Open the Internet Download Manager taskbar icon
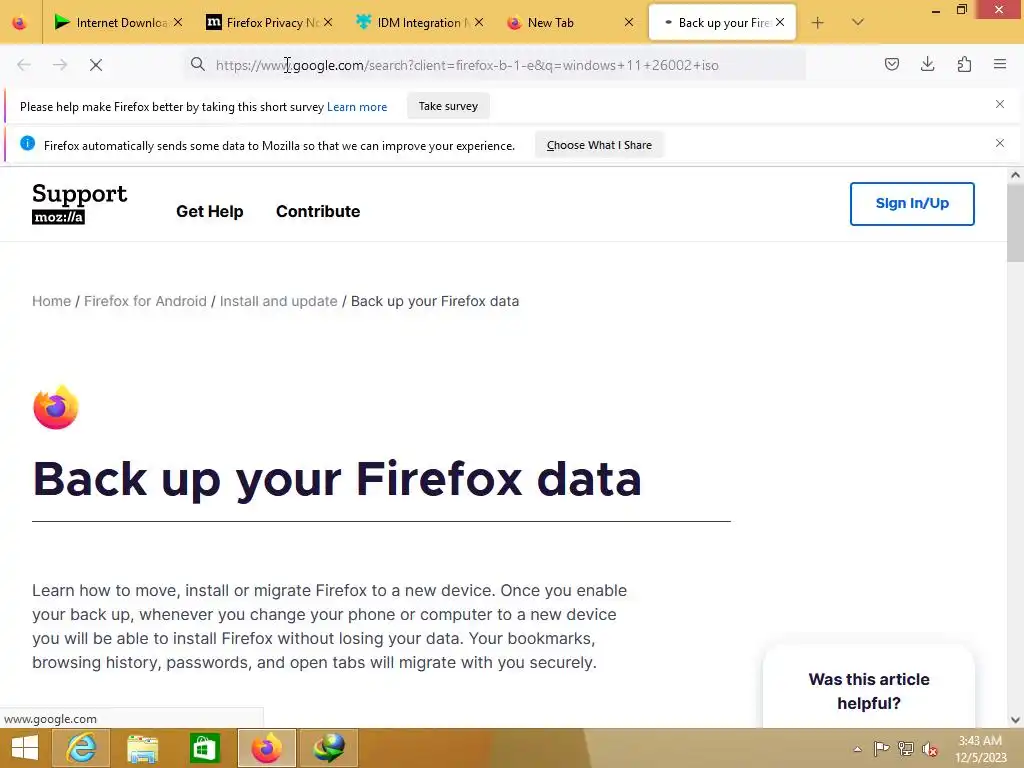Image resolution: width=1024 pixels, height=768 pixels. point(328,748)
